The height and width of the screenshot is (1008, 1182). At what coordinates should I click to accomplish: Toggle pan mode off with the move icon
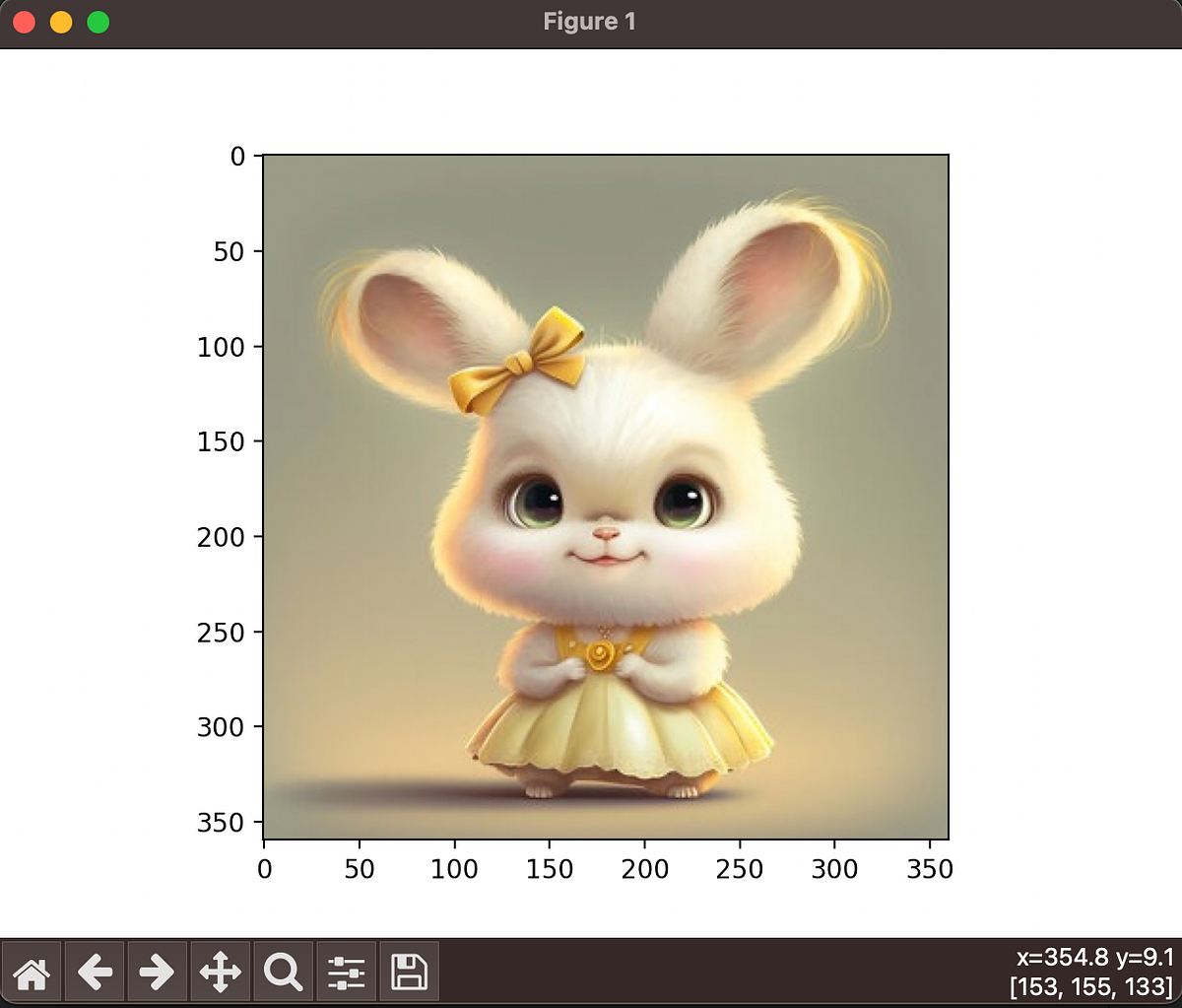pos(220,972)
